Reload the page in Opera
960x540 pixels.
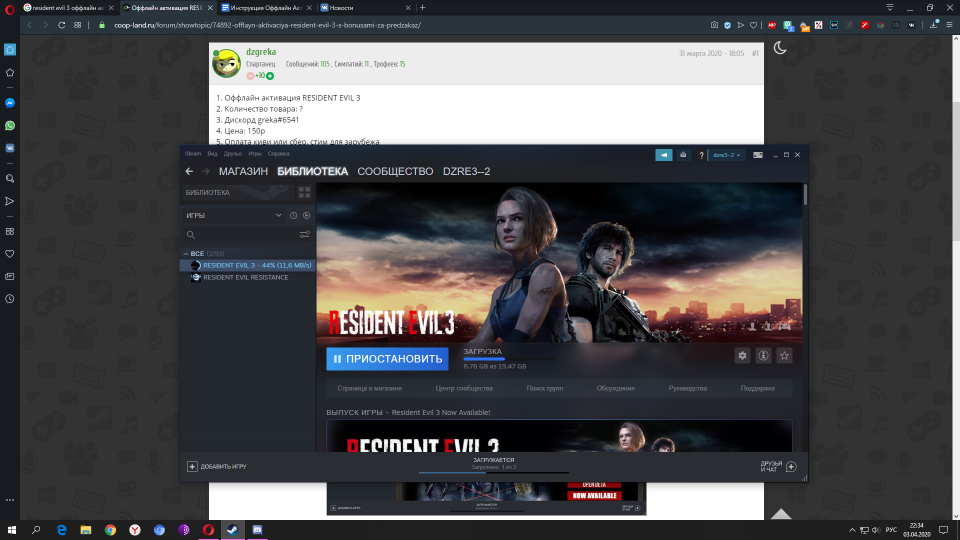[61, 25]
